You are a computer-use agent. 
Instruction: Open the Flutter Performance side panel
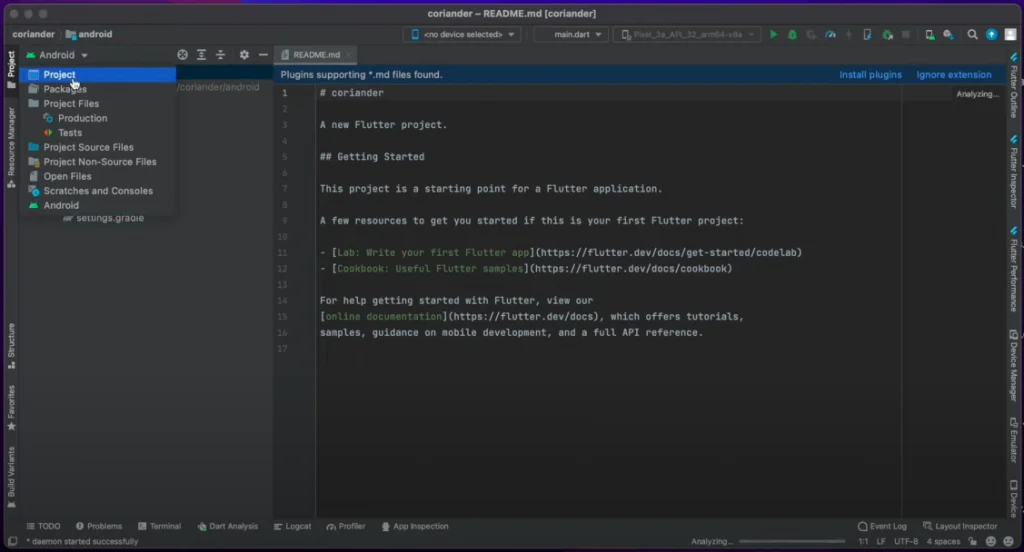(1014, 269)
